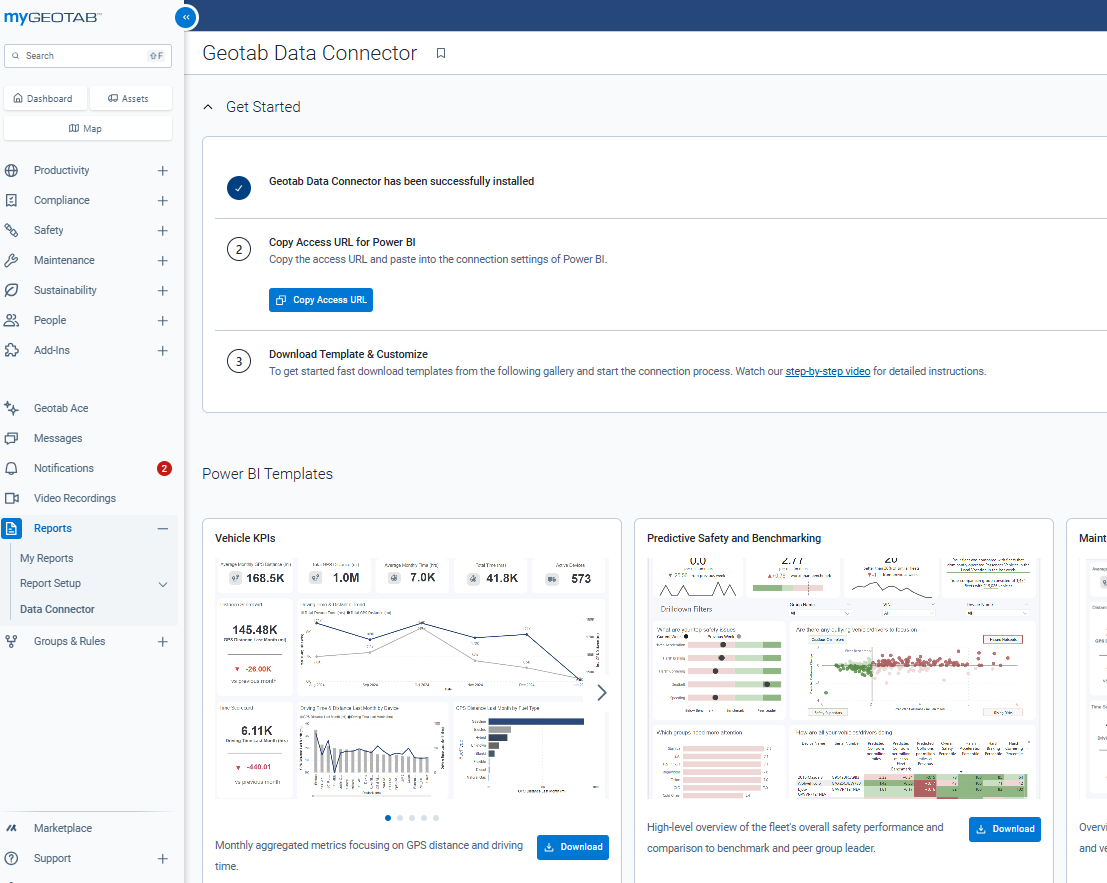
Task: Expand the Compliance menu plus
Action: click(162, 200)
